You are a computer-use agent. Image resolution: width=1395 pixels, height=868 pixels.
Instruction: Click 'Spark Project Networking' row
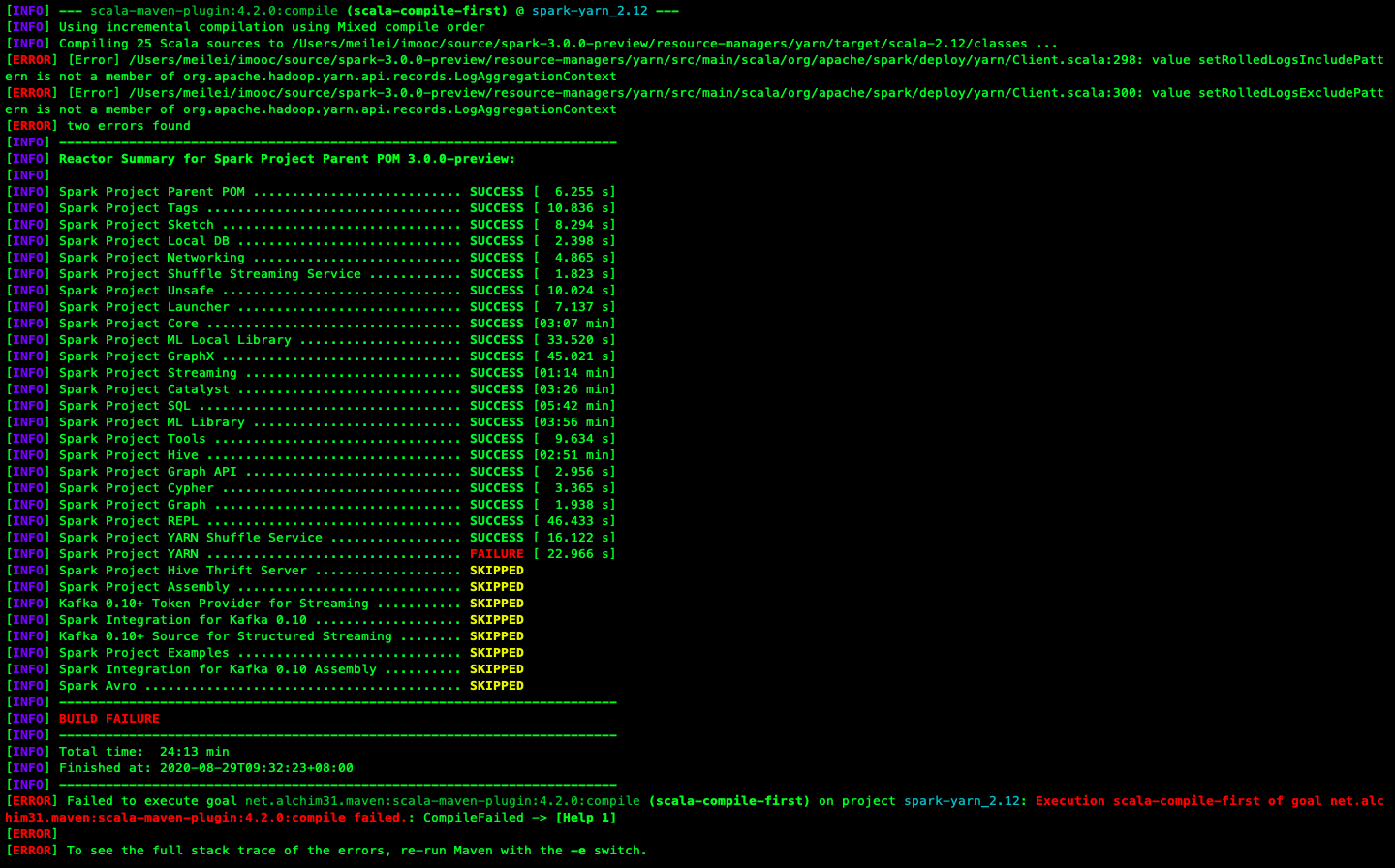coord(311,258)
